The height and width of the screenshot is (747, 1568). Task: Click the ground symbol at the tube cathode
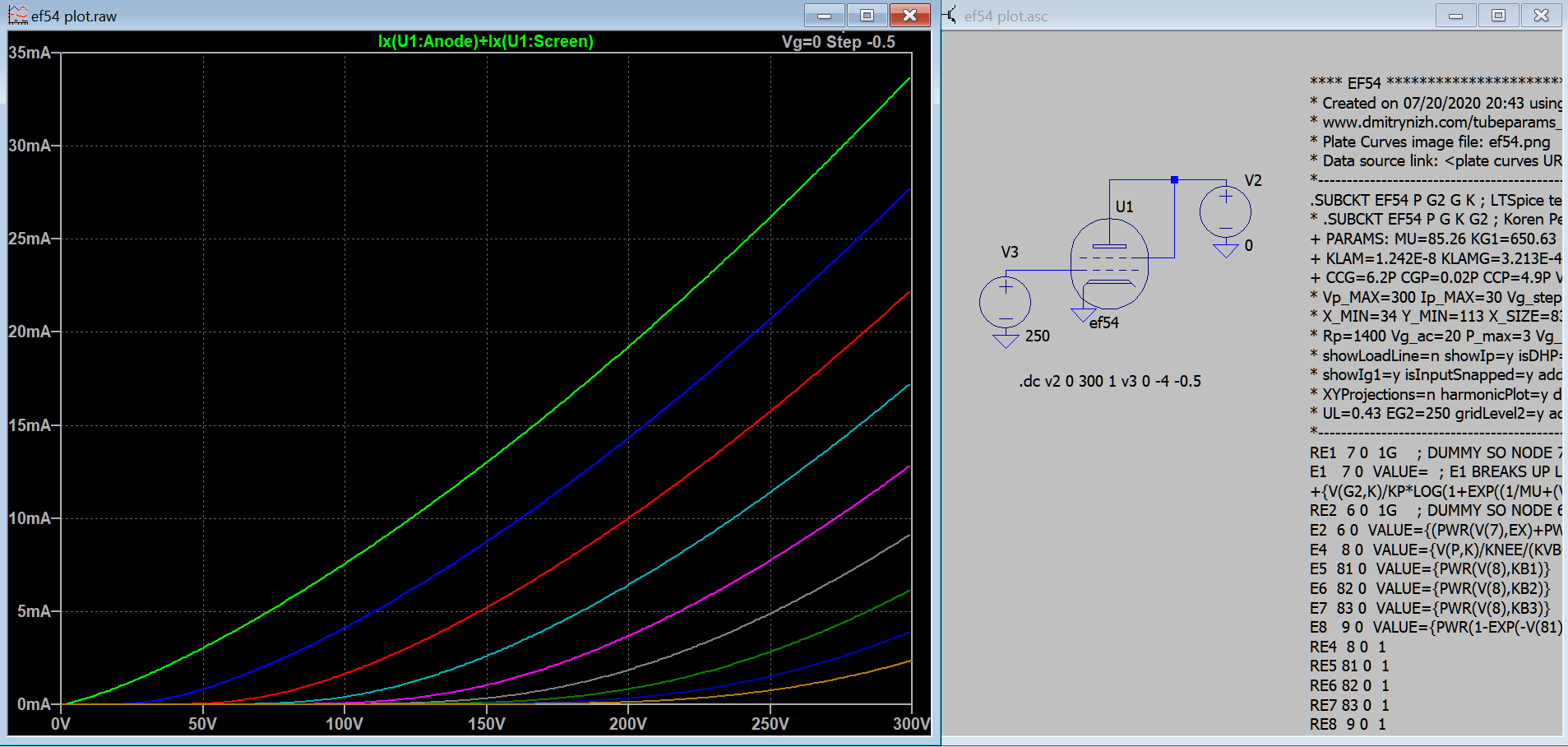pyautogui.click(x=1083, y=314)
